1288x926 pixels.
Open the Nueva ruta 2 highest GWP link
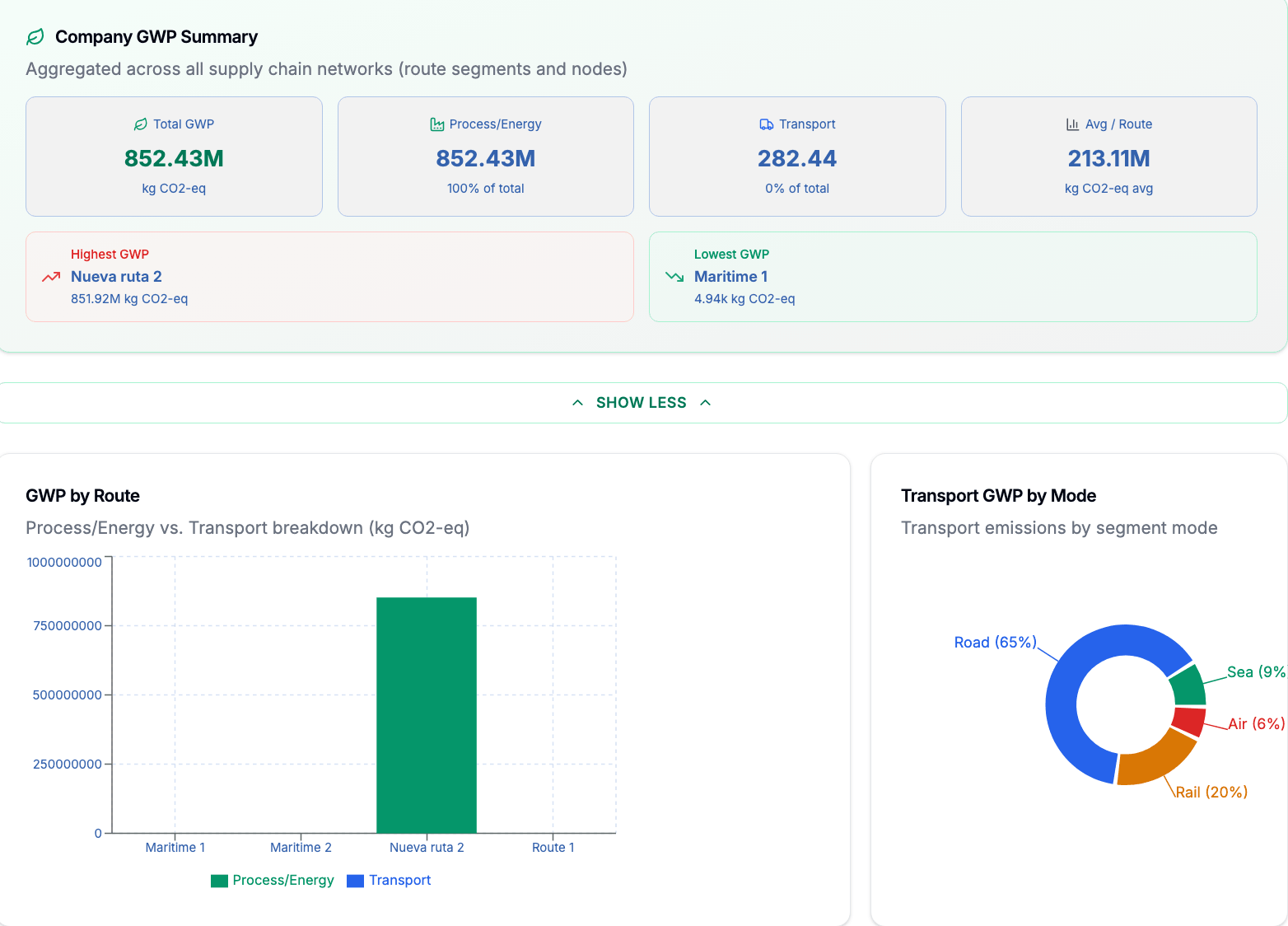tap(116, 277)
